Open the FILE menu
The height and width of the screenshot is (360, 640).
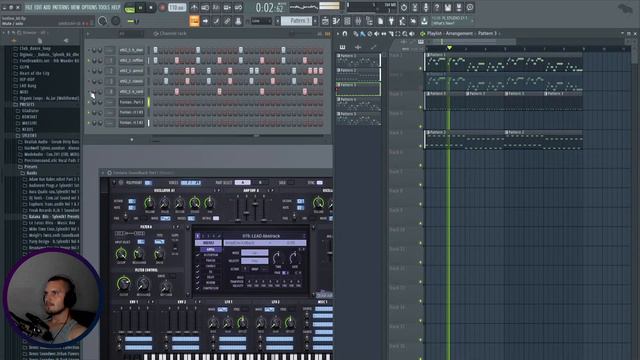click(29, 7)
